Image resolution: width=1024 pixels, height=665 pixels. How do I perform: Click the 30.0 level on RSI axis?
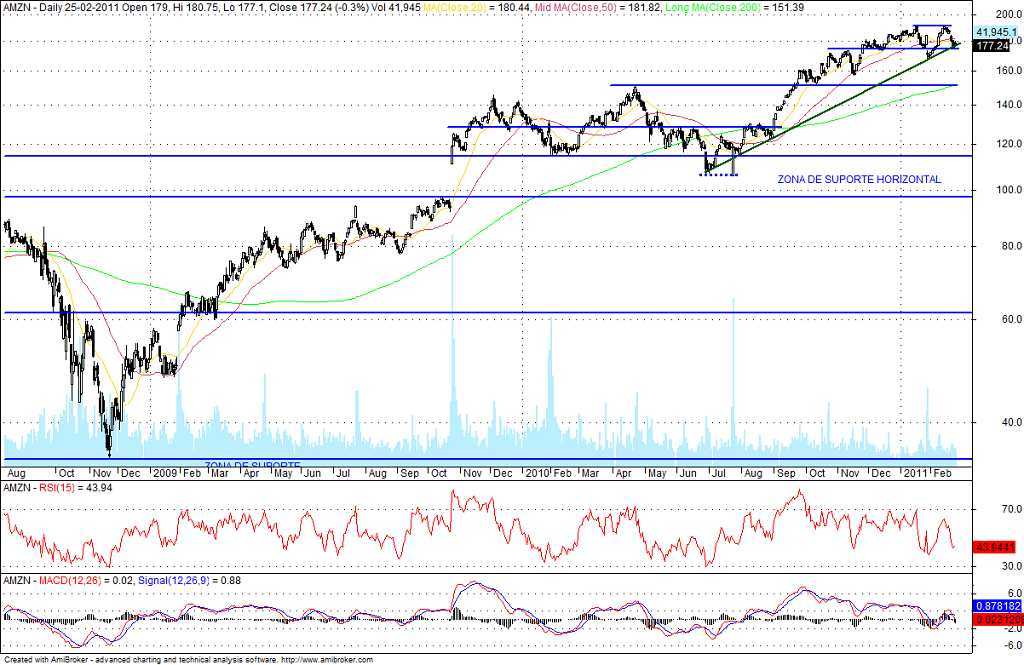1011,566
